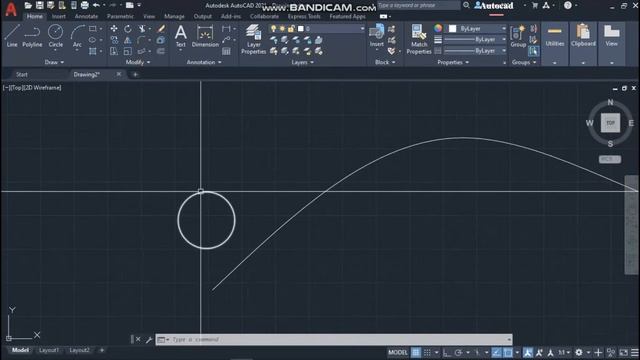Expand the Layers panel

click(x=302, y=62)
